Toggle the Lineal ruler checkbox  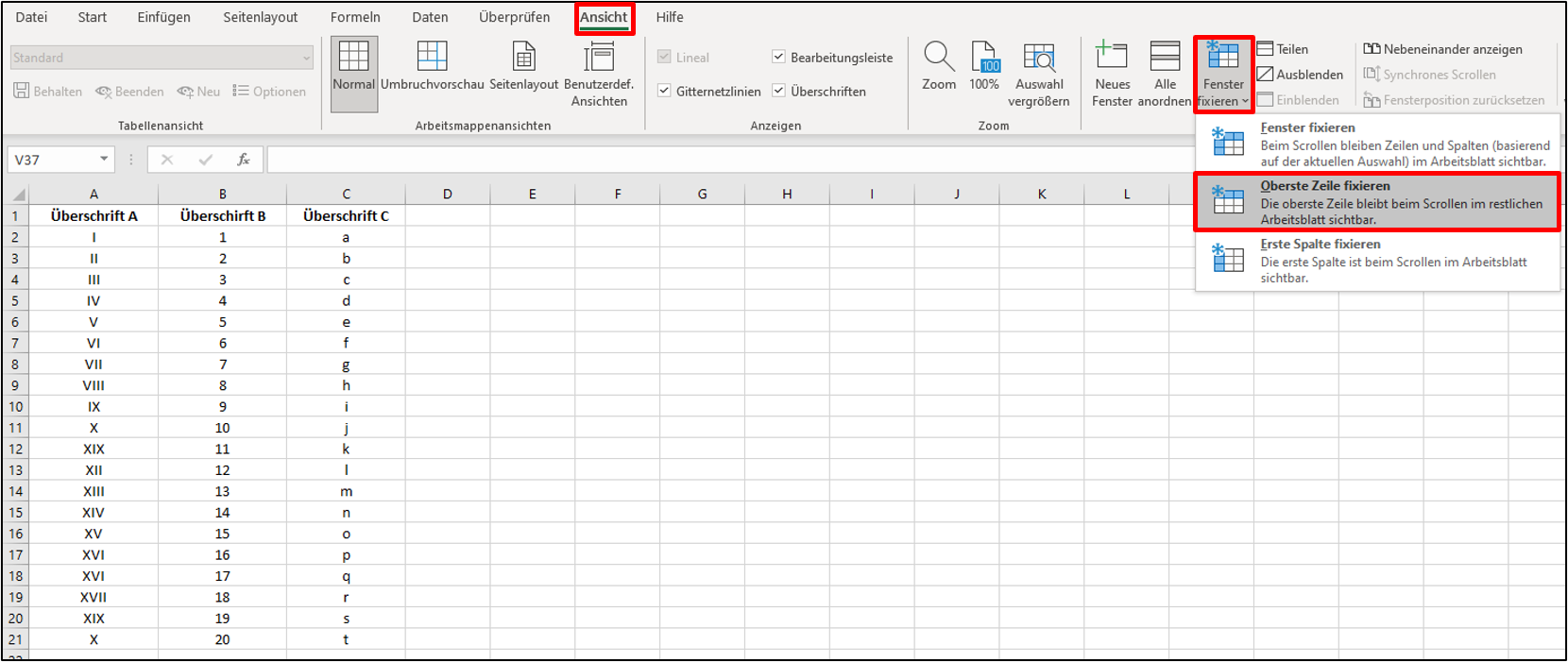[x=664, y=57]
